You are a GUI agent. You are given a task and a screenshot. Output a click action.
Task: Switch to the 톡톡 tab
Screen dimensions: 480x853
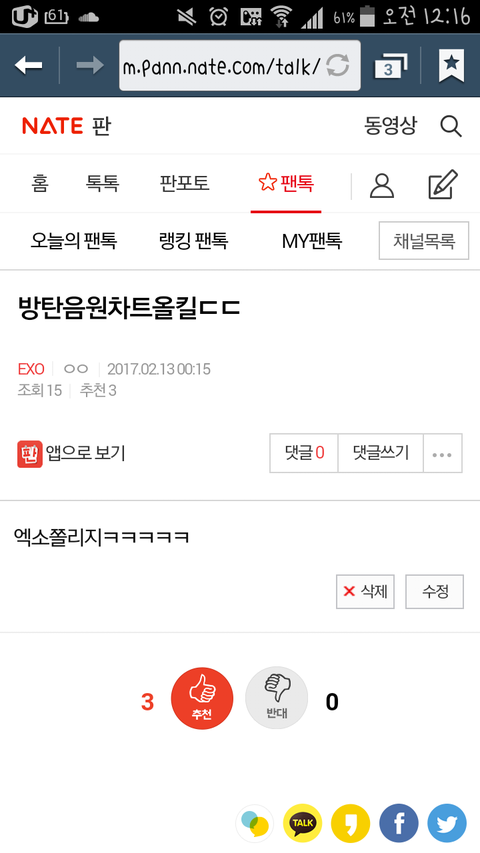point(102,183)
